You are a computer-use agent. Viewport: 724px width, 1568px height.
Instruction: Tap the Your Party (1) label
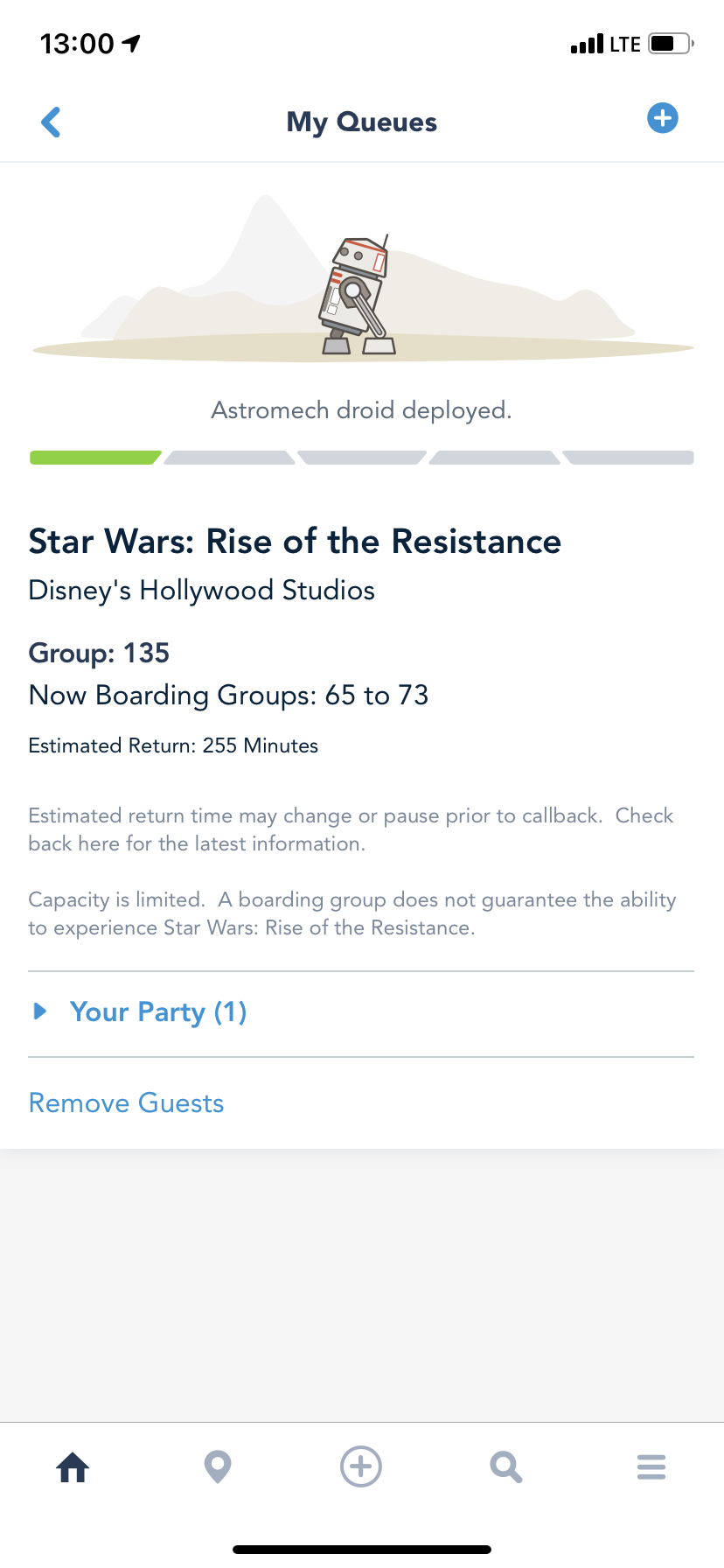click(158, 1012)
